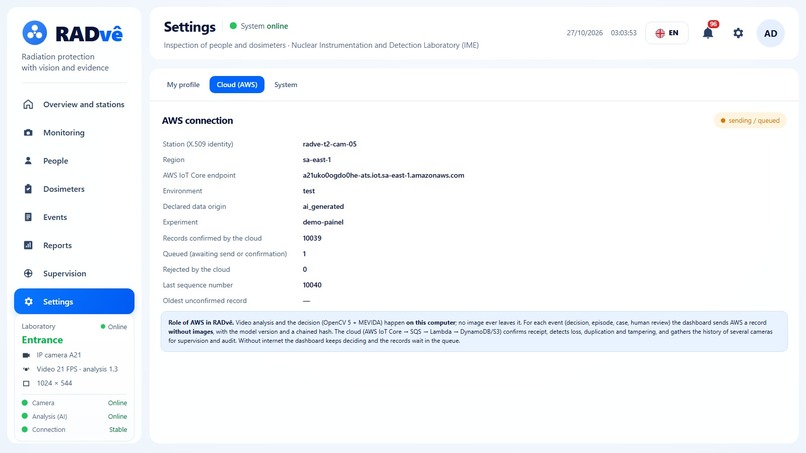This screenshot has width=806, height=453.
Task: Open the EN language selector
Action: (x=667, y=33)
